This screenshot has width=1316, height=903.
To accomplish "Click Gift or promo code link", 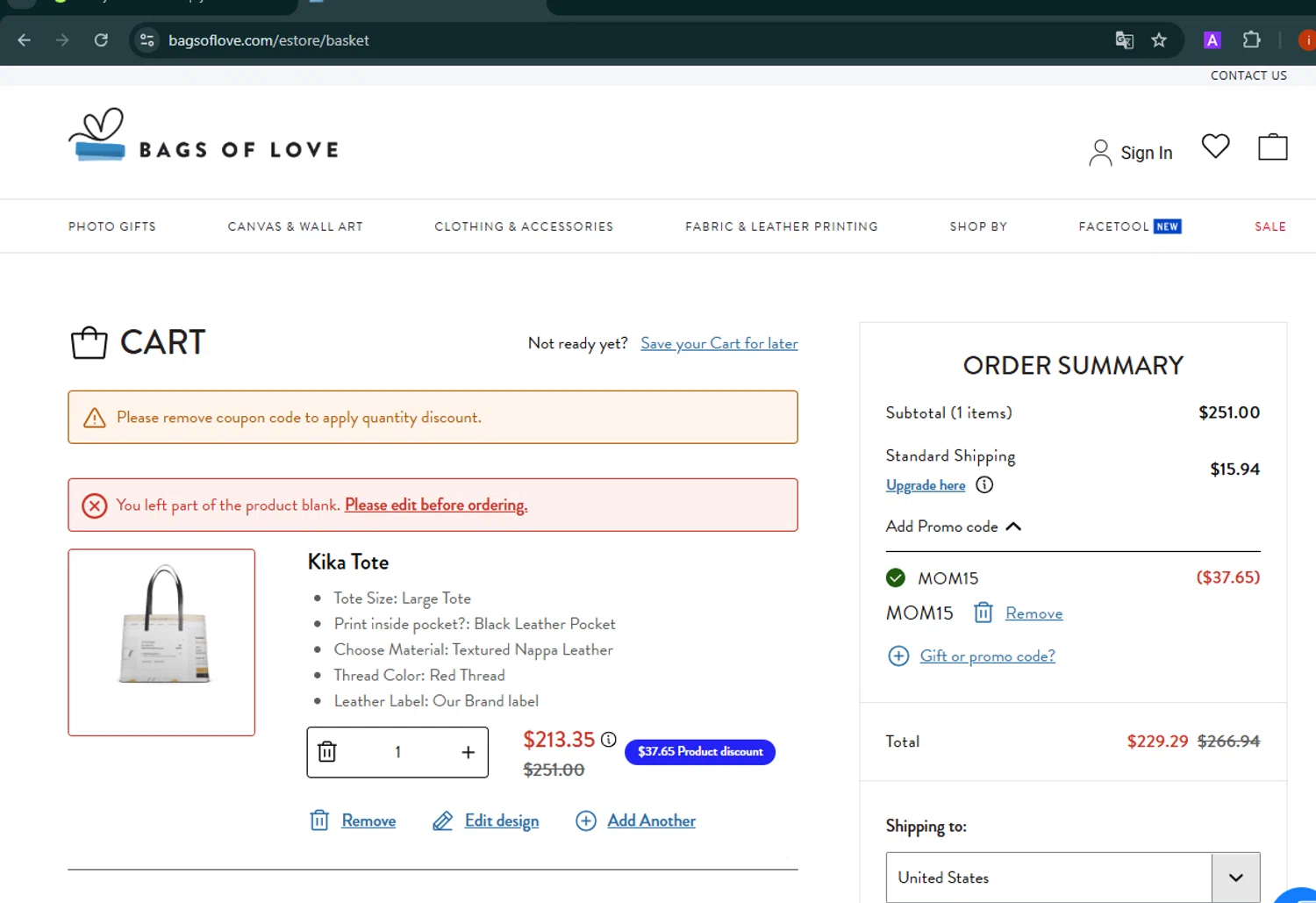I will [987, 656].
